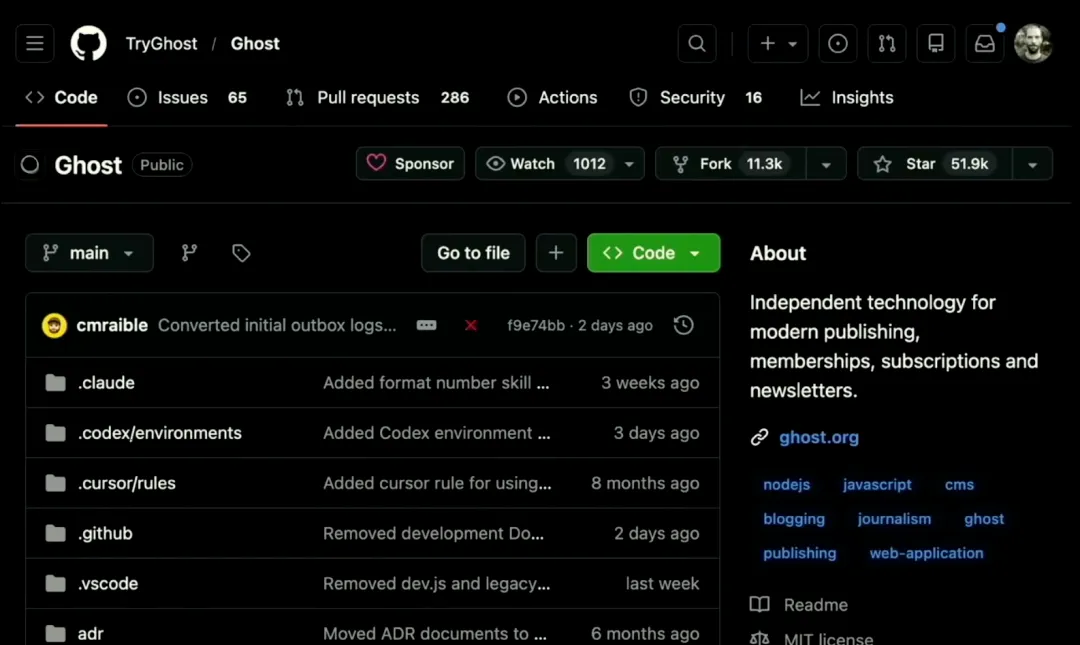Screen dimensions: 1080x645
Task: Open the repositories header icon
Action: 935,43
